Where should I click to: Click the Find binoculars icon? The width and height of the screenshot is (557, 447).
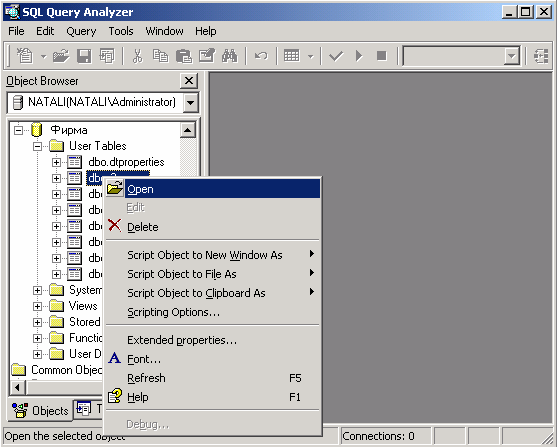pyautogui.click(x=229, y=56)
